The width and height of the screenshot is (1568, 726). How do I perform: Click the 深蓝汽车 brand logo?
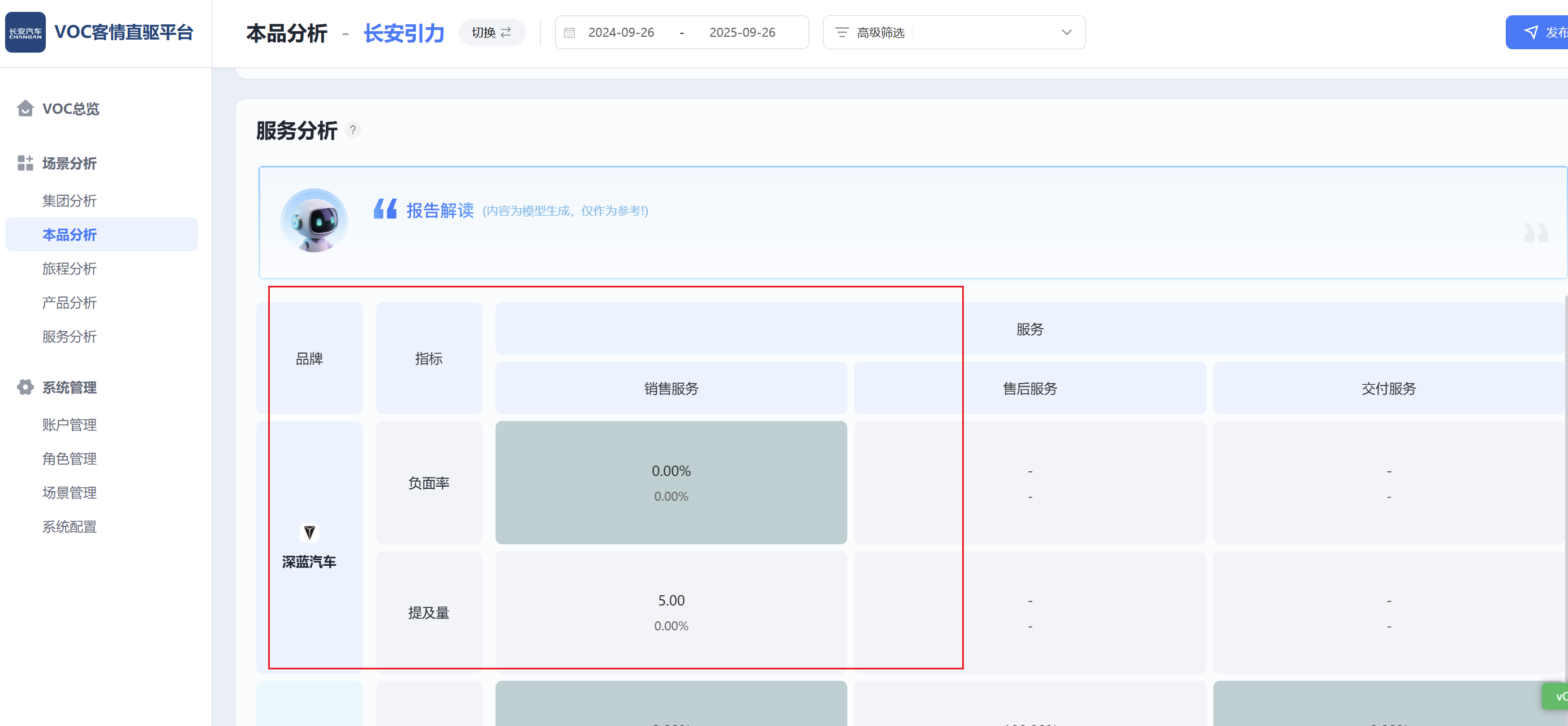click(x=309, y=533)
